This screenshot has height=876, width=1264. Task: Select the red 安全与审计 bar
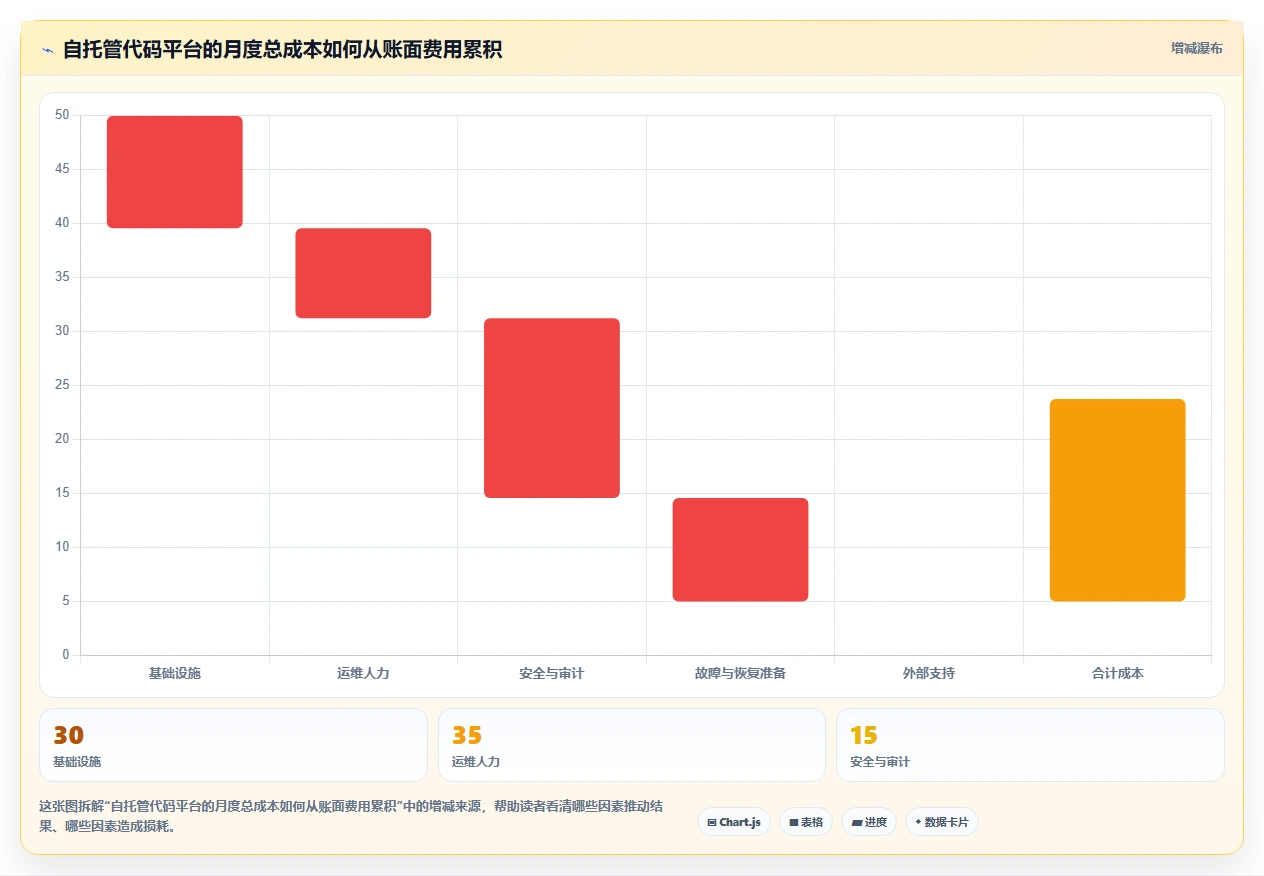(x=552, y=408)
